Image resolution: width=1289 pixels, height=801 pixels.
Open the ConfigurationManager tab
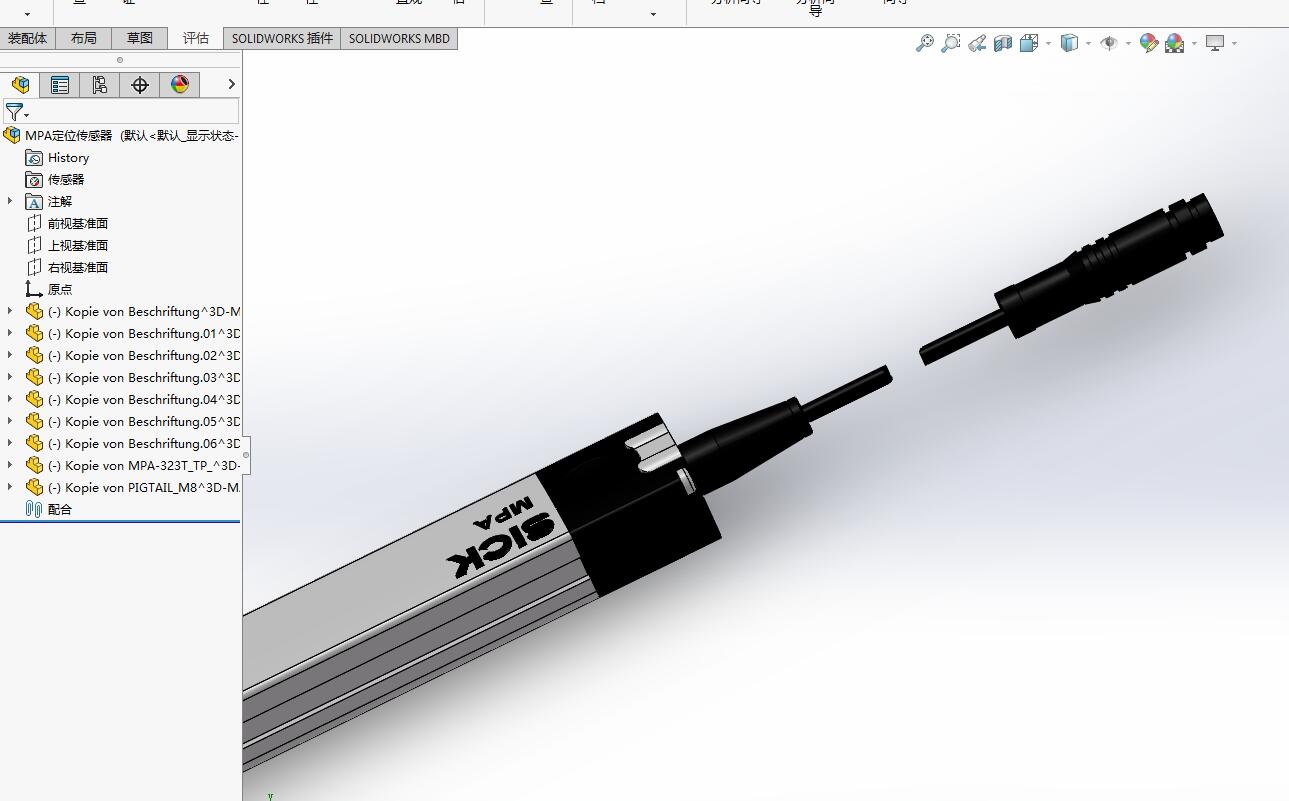[100, 85]
